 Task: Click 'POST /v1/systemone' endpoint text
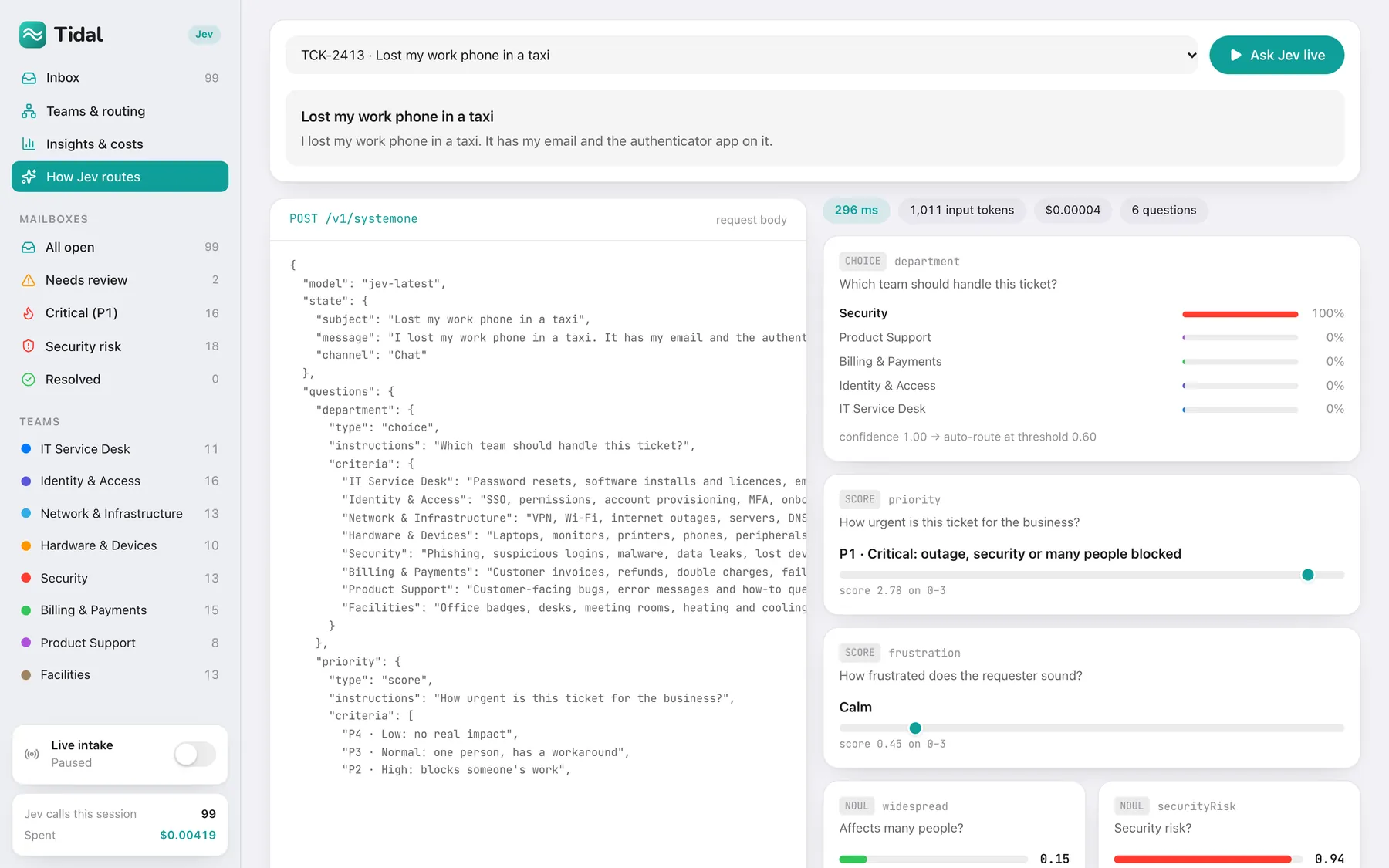tap(353, 219)
